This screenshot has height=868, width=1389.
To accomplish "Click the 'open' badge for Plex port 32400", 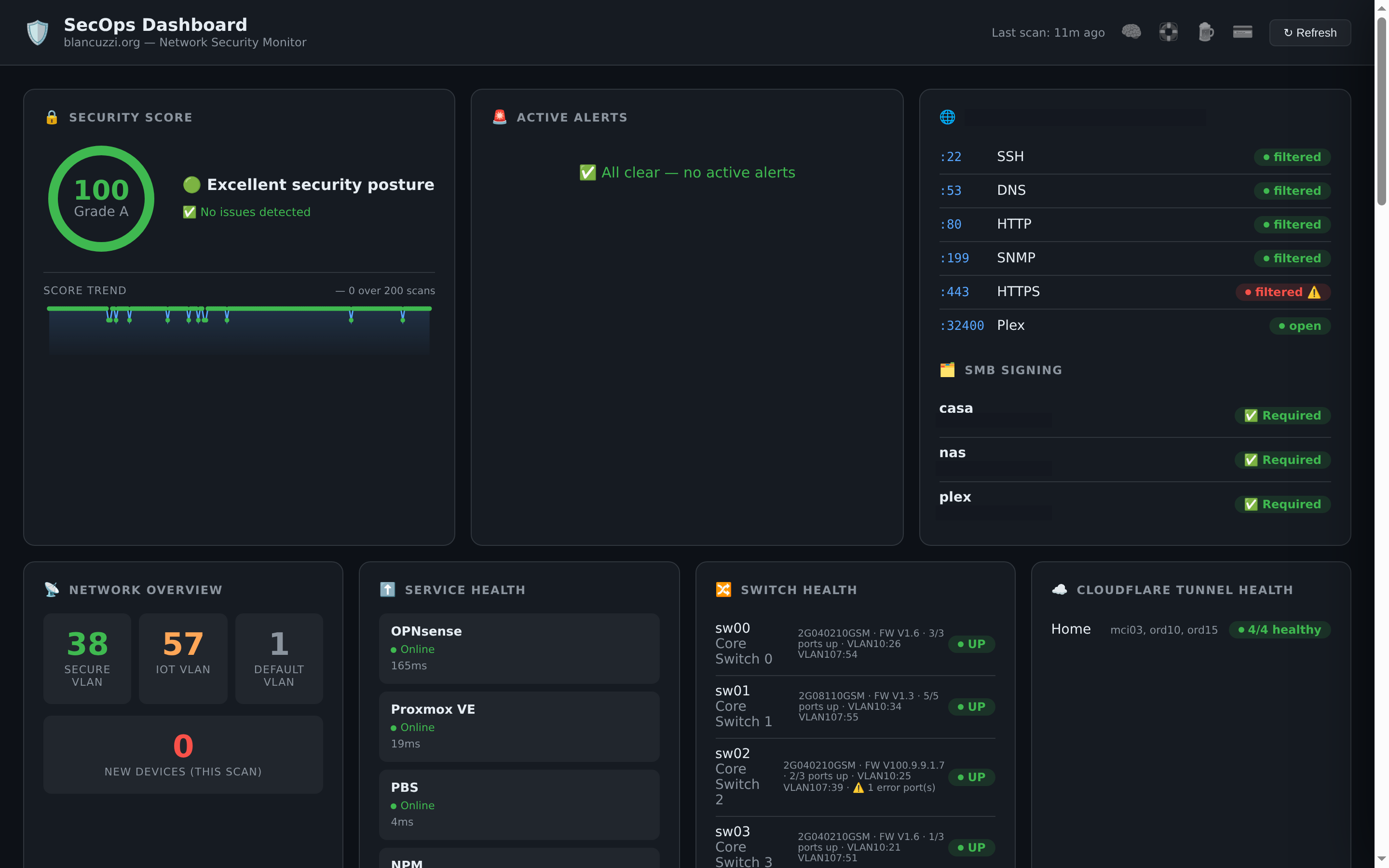I will click(1299, 325).
